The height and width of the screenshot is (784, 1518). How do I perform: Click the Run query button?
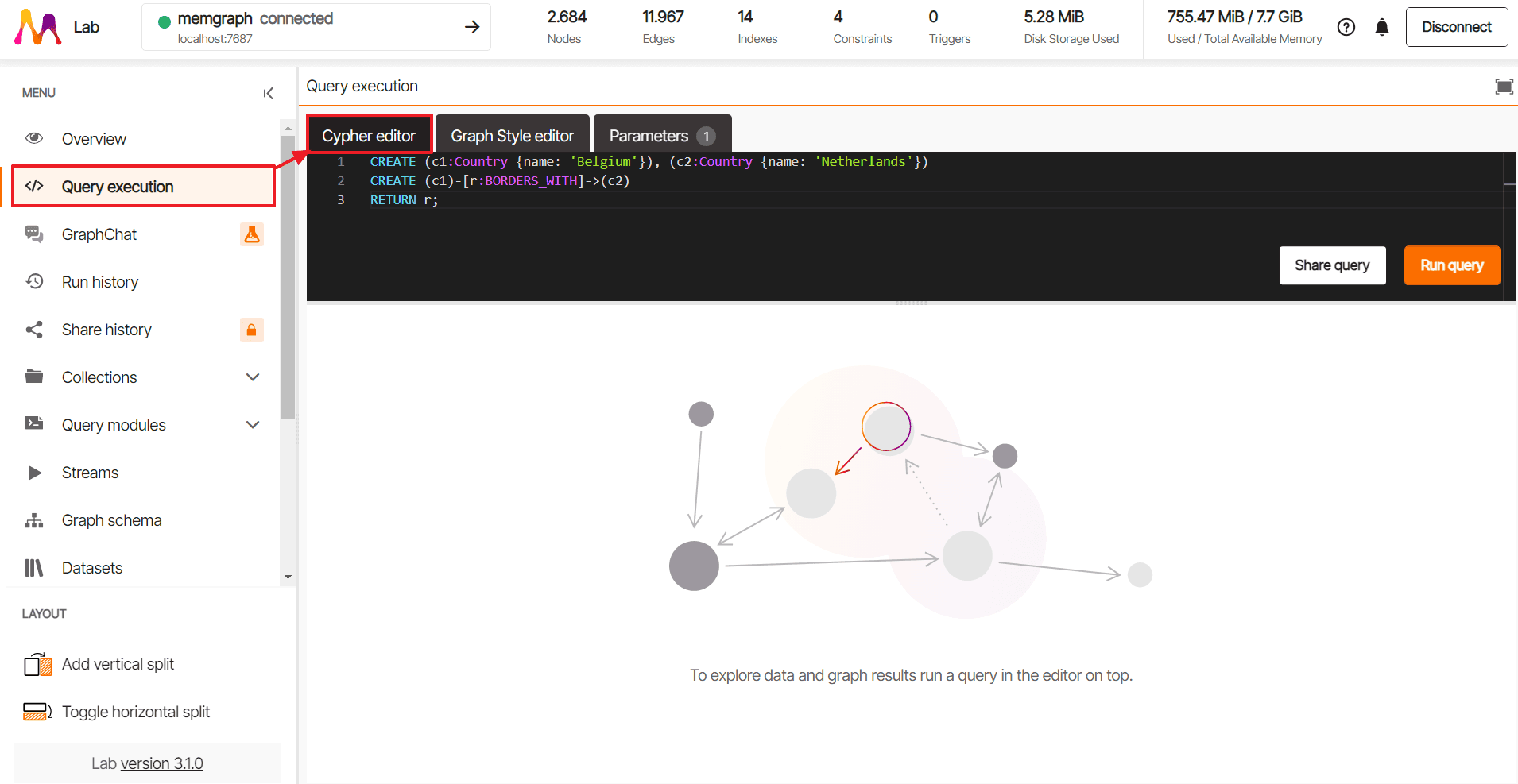coord(1452,265)
